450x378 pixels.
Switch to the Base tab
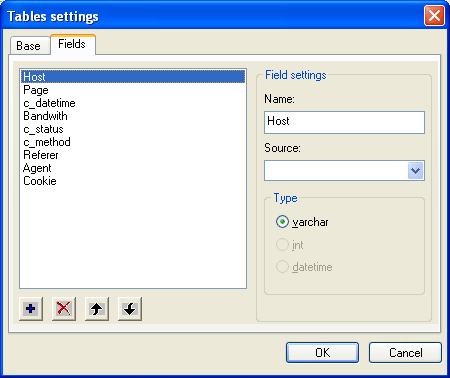point(29,46)
